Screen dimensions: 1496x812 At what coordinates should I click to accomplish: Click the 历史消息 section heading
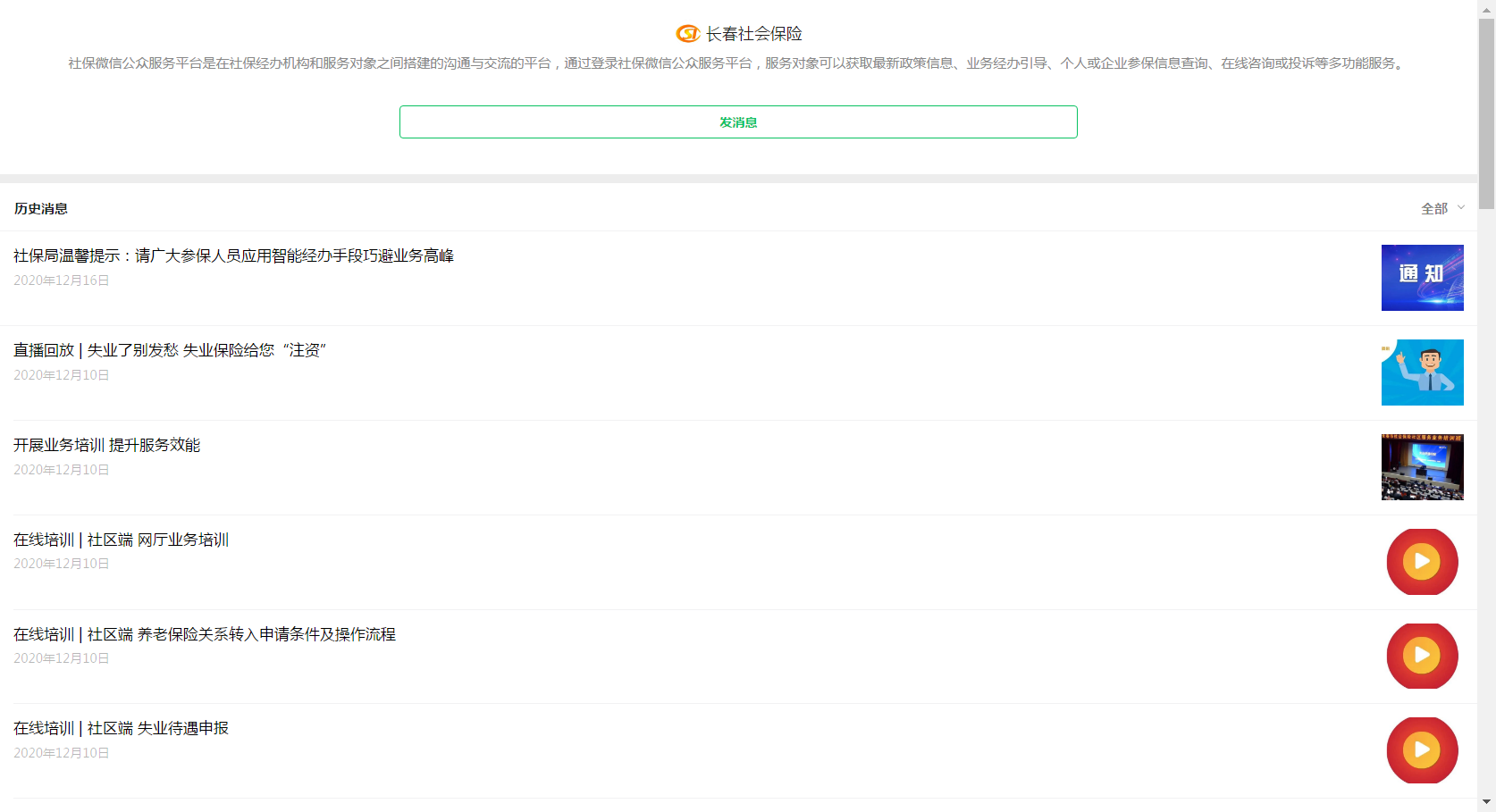pyautogui.click(x=41, y=209)
